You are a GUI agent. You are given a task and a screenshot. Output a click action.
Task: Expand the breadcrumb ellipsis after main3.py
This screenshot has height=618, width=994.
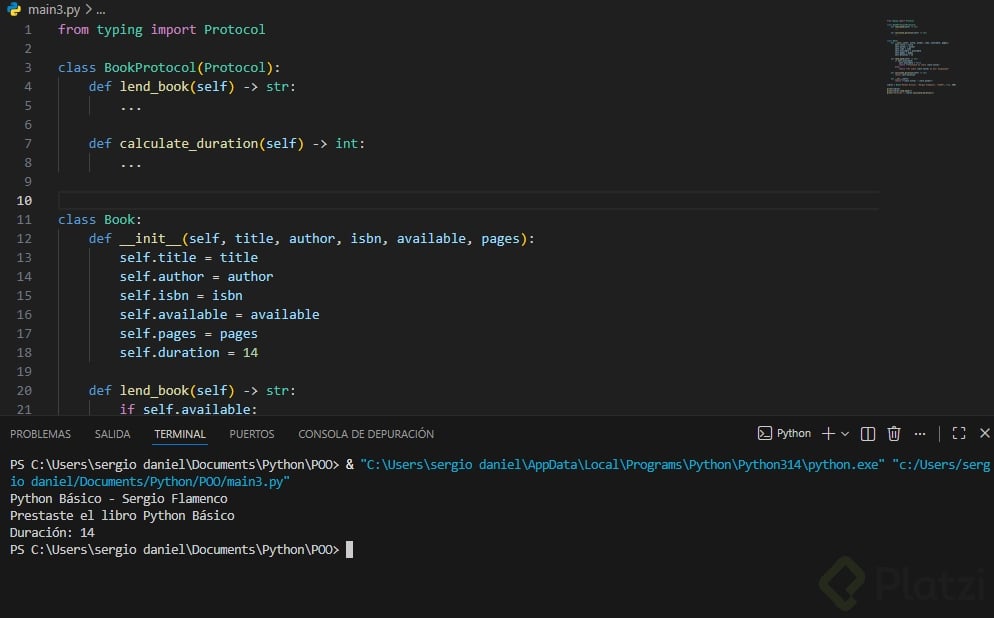99,9
